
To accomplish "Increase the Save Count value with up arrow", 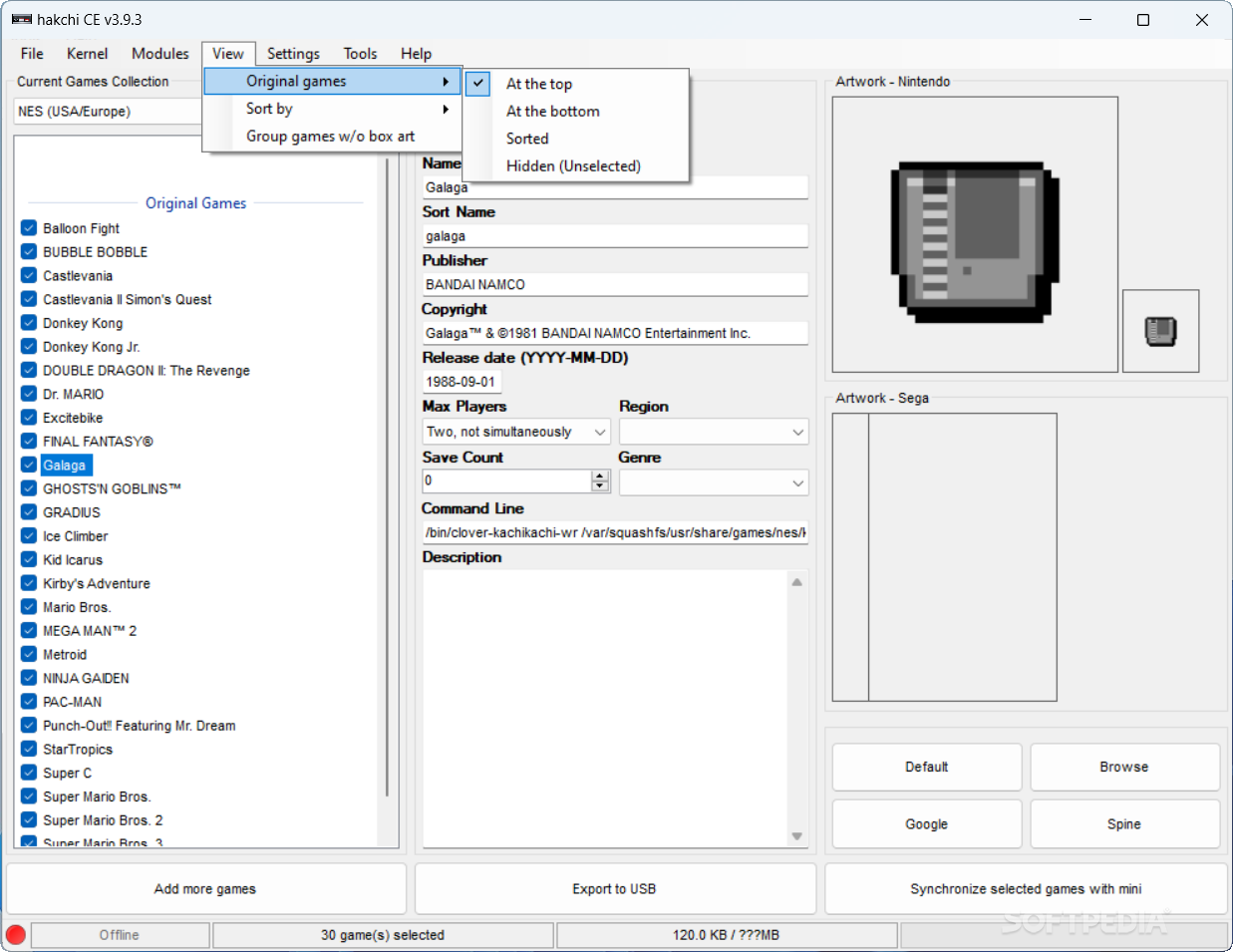I will (x=600, y=476).
